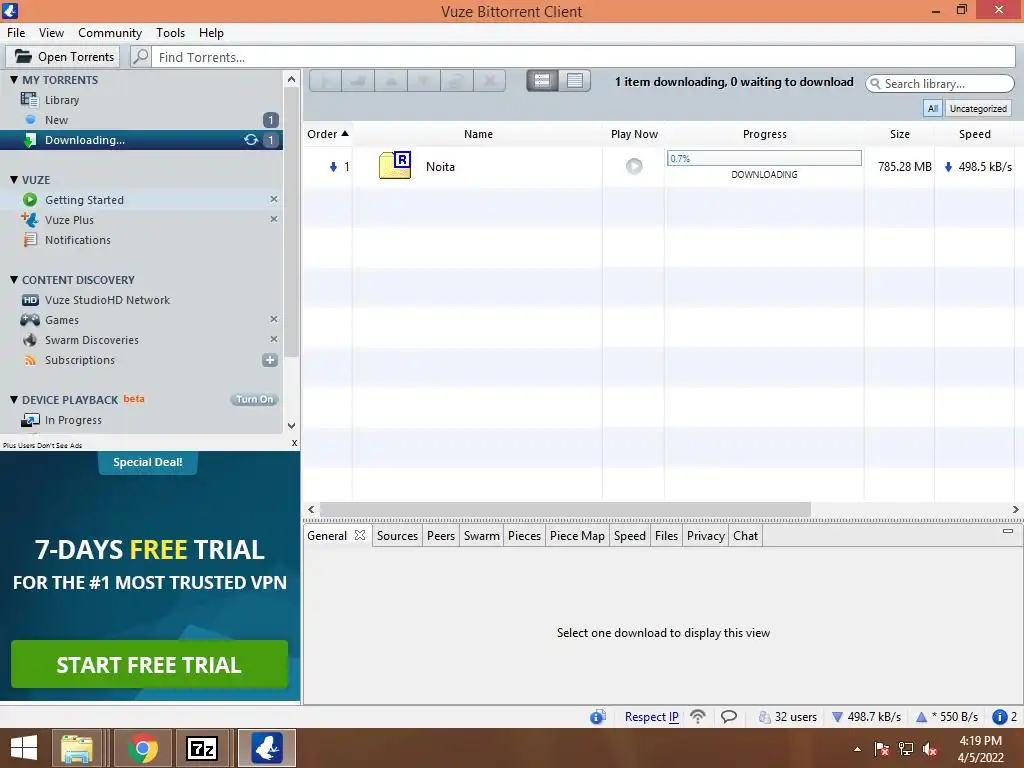This screenshot has height=768, width=1024.
Task: Switch to the Peers tab
Action: (441, 536)
